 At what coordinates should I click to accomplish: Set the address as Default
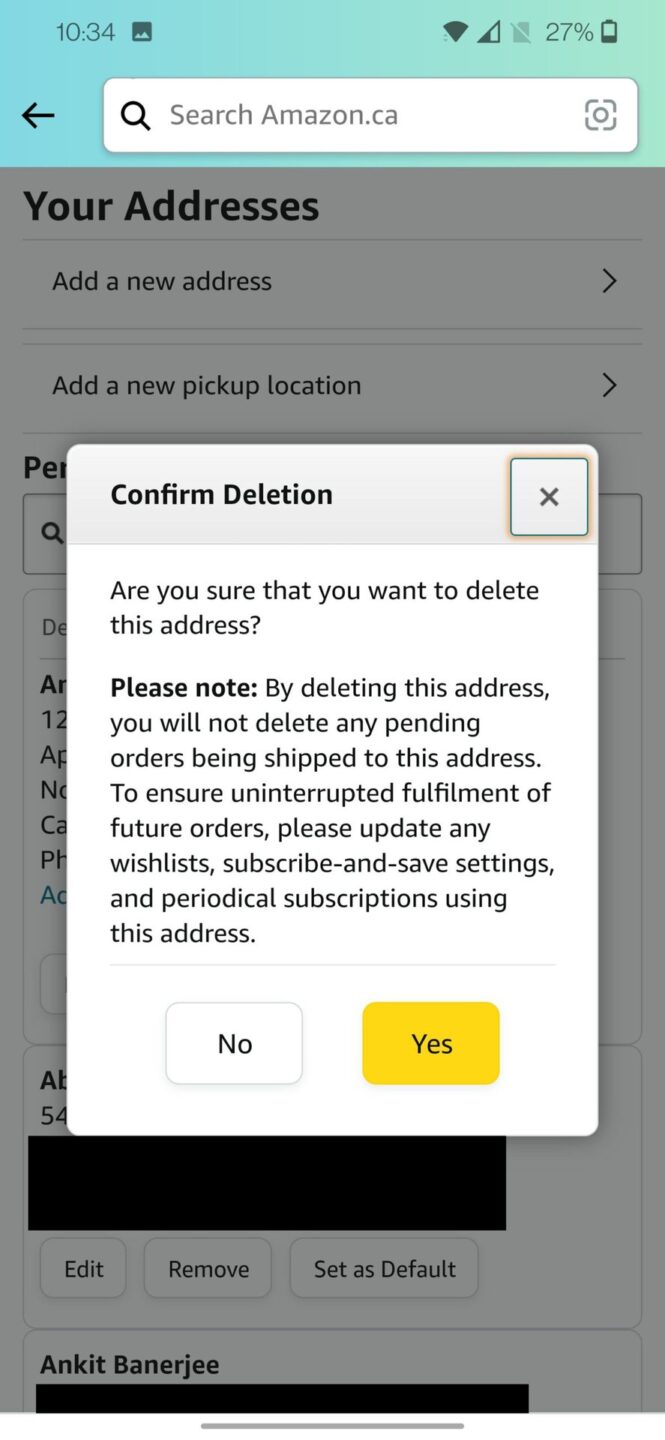[x=383, y=1268]
